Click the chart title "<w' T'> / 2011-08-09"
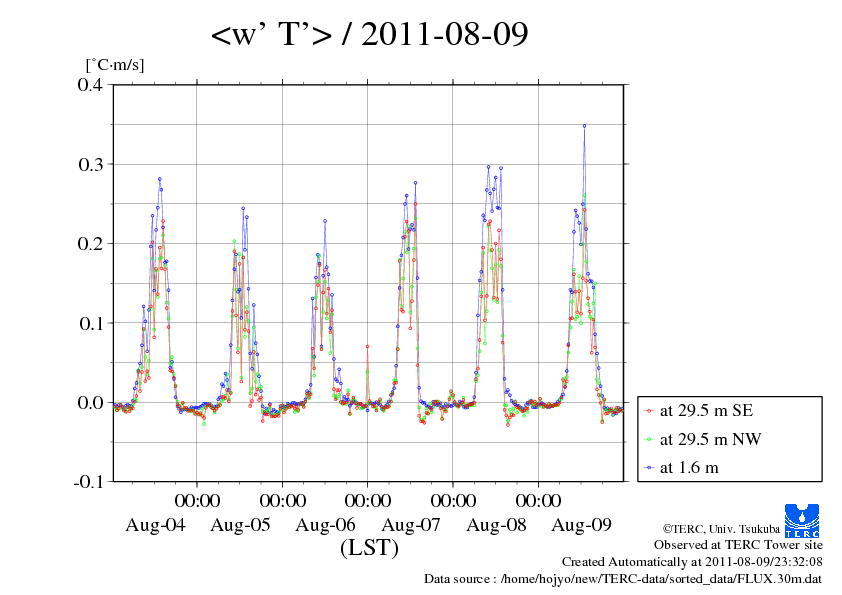Image resolution: width=842 pixels, height=595 pixels. [369, 34]
